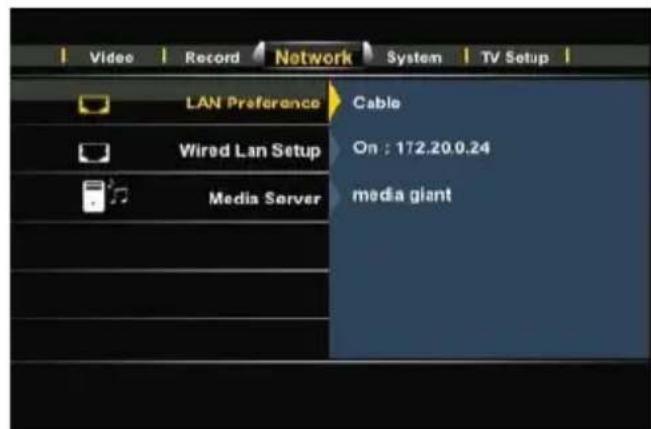
Task: Select the LAN Preference port icon
Action: click(94, 104)
